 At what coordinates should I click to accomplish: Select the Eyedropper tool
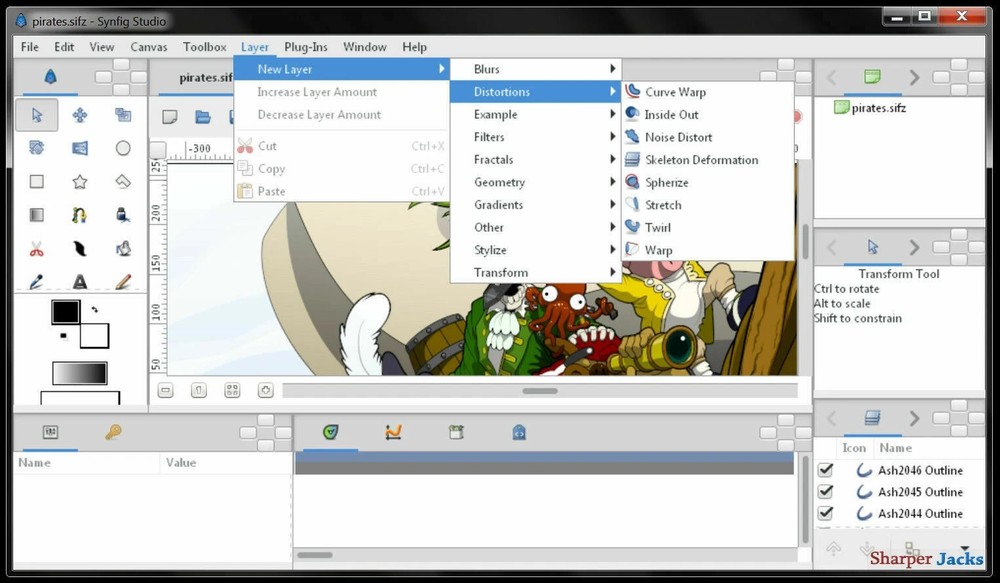[36, 281]
